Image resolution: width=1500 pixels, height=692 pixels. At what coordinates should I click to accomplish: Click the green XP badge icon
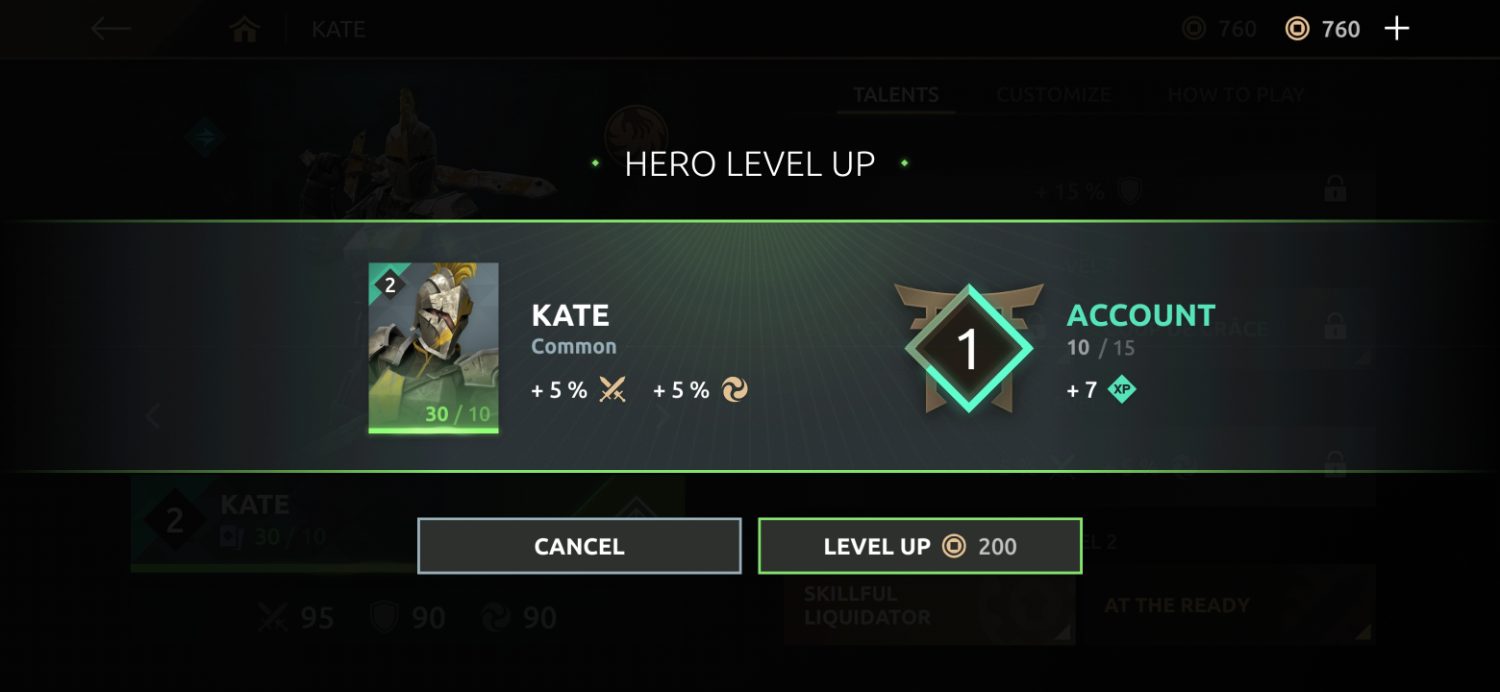tap(1122, 390)
